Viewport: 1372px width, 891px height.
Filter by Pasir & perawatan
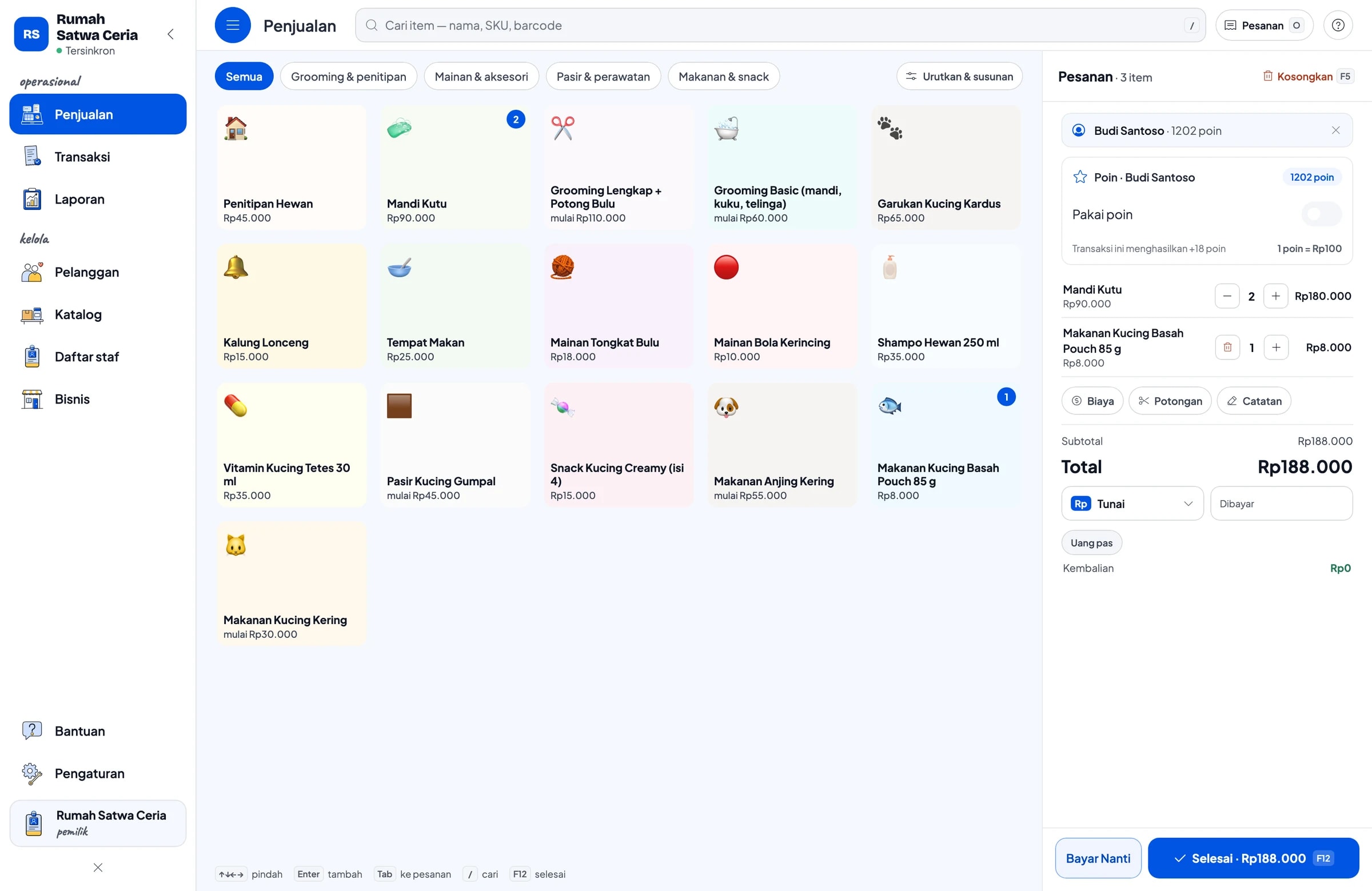point(603,77)
